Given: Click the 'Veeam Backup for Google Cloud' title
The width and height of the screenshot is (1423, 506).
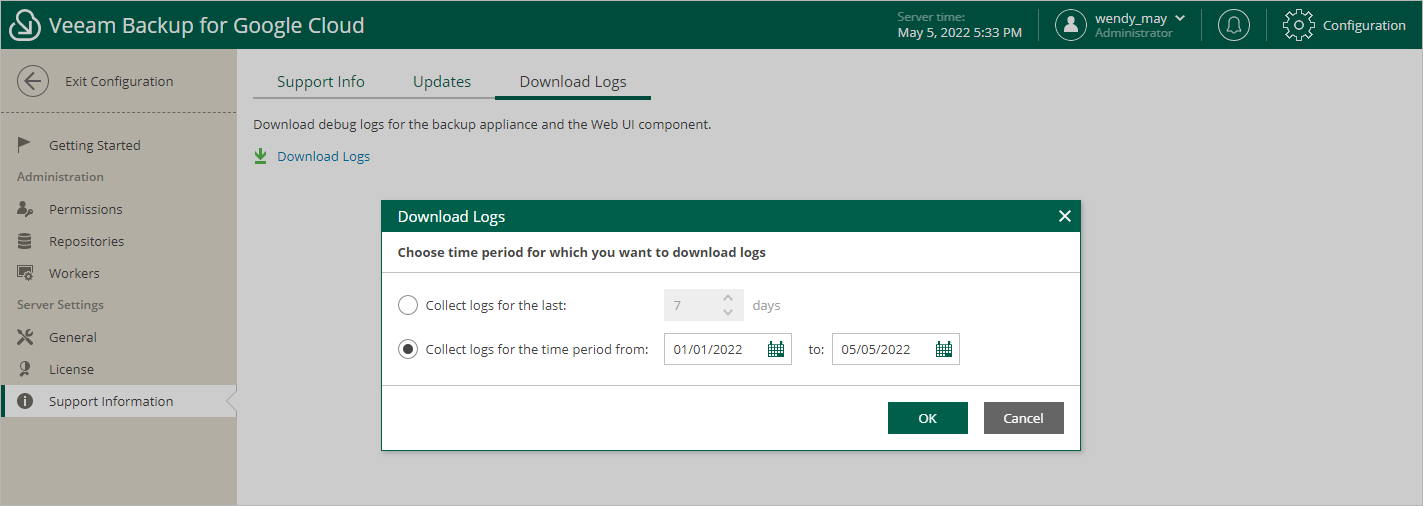Looking at the screenshot, I should coord(207,26).
